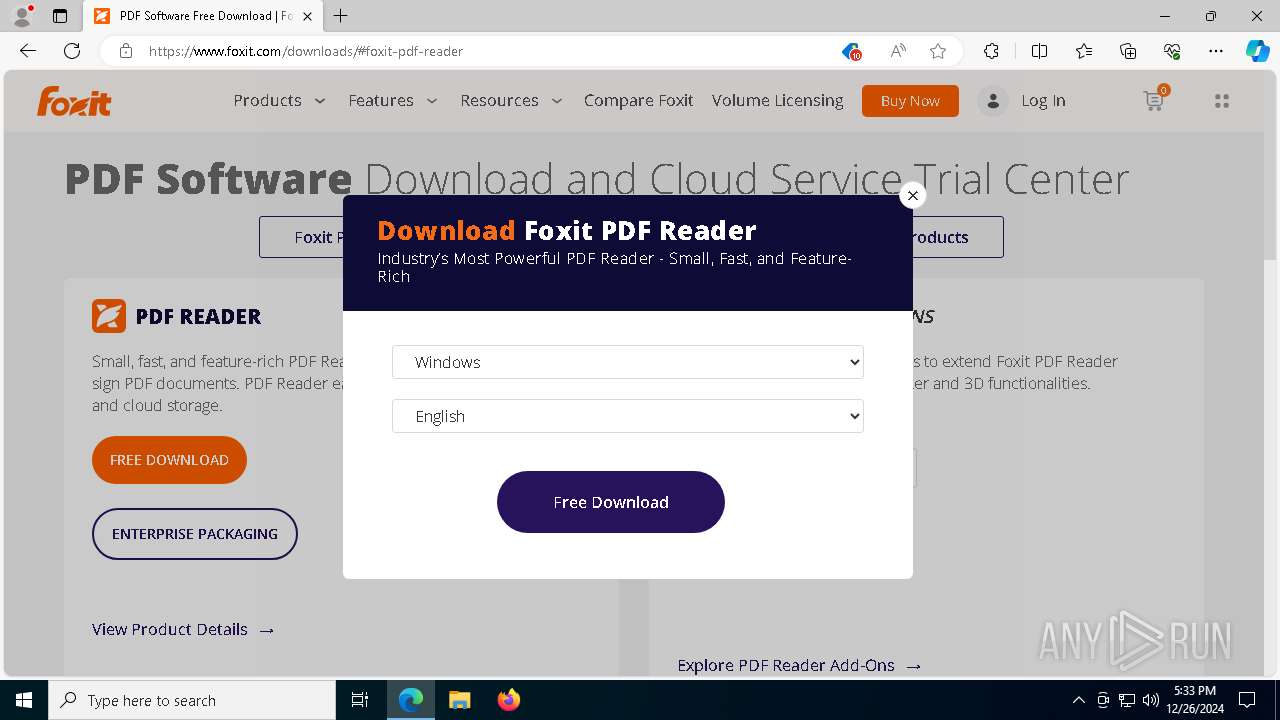
Task: Open the shopping badge icon in the address bar
Action: (851, 51)
